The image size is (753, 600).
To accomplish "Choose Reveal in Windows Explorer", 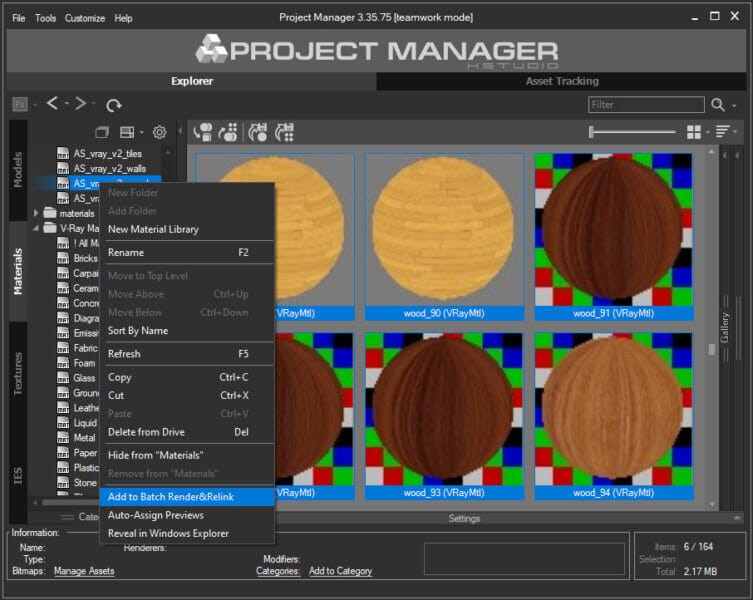I will [x=187, y=533].
